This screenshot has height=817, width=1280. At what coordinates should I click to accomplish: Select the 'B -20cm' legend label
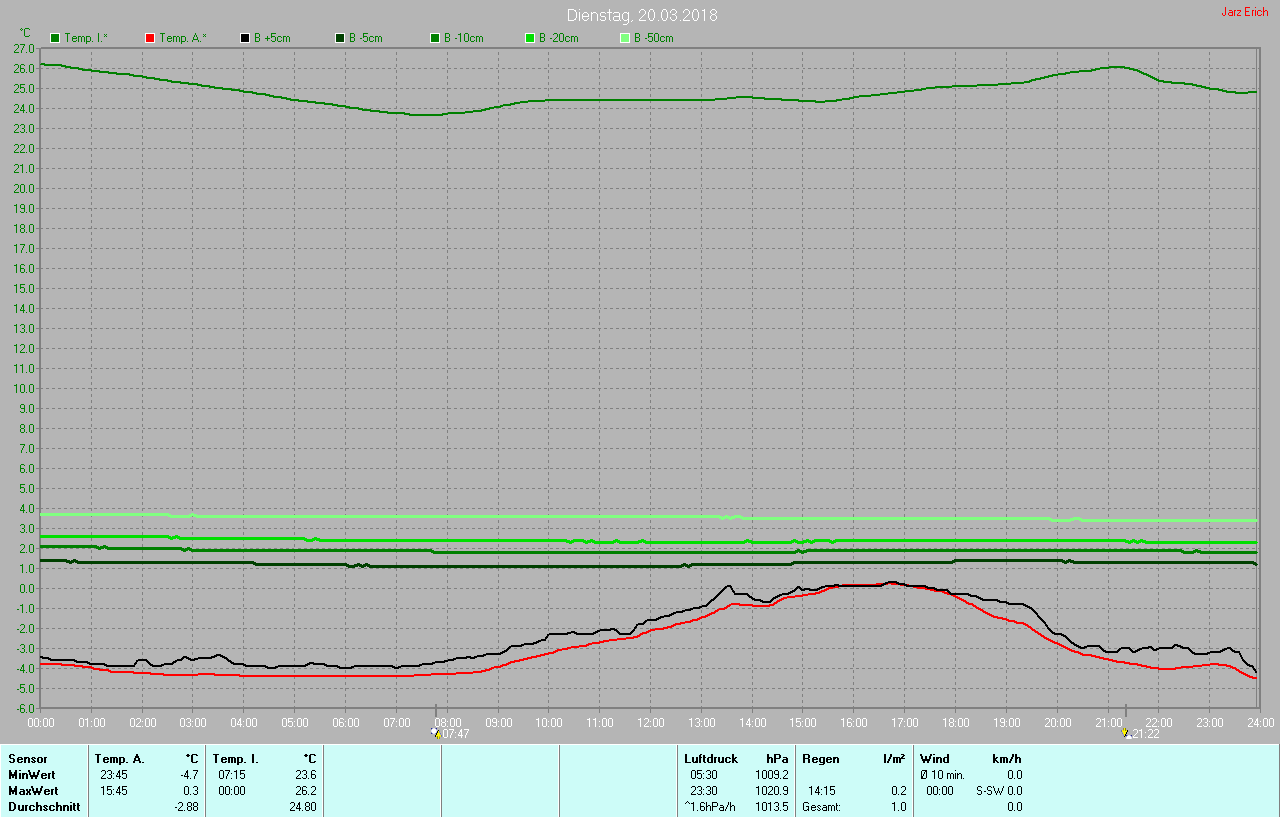click(559, 38)
